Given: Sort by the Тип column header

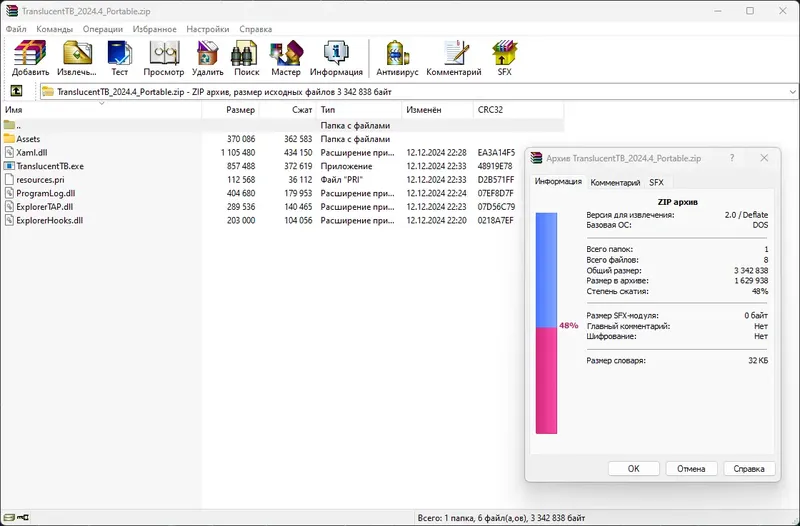Looking at the screenshot, I should [x=359, y=110].
